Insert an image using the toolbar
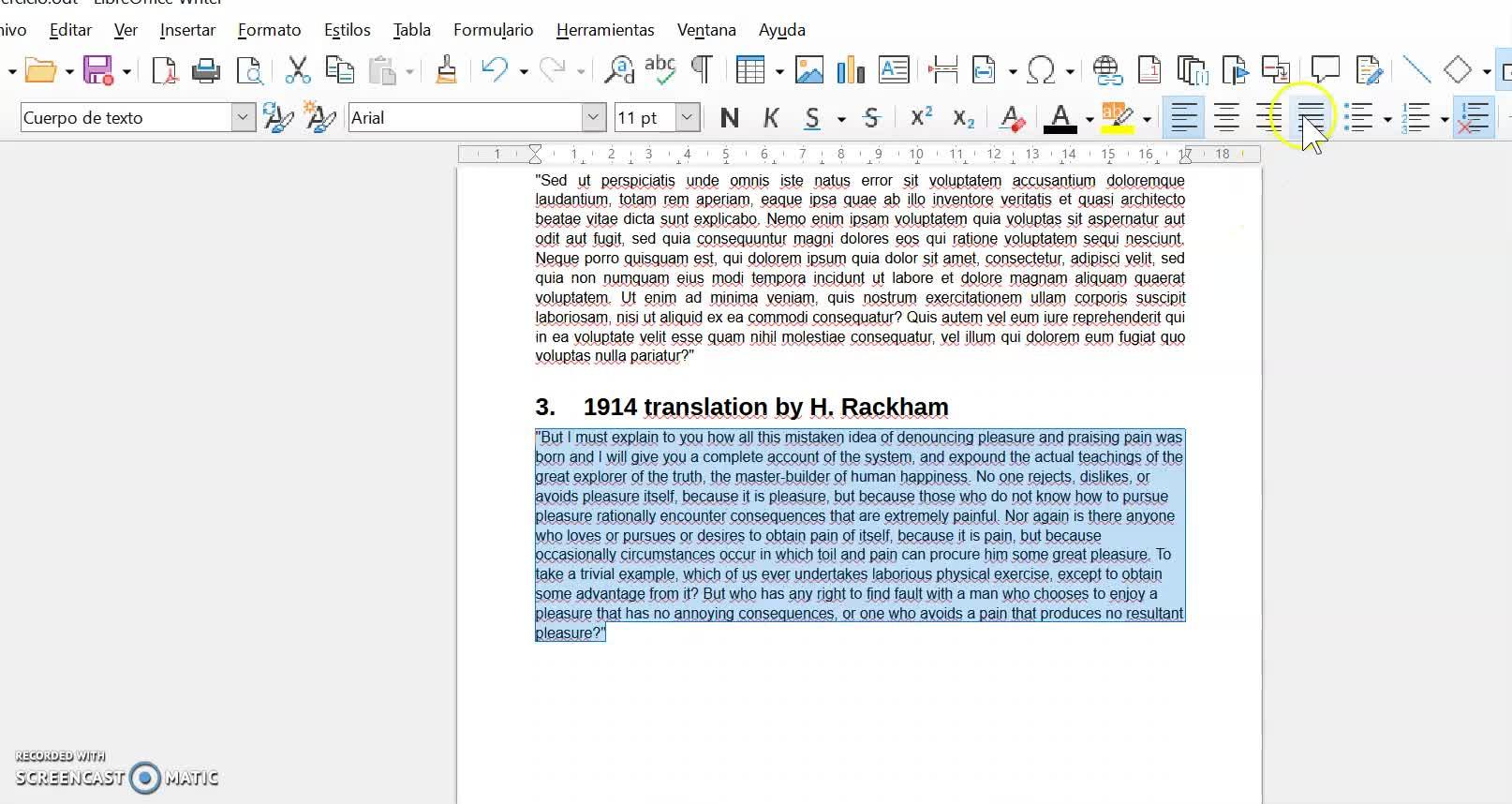 (x=808, y=70)
